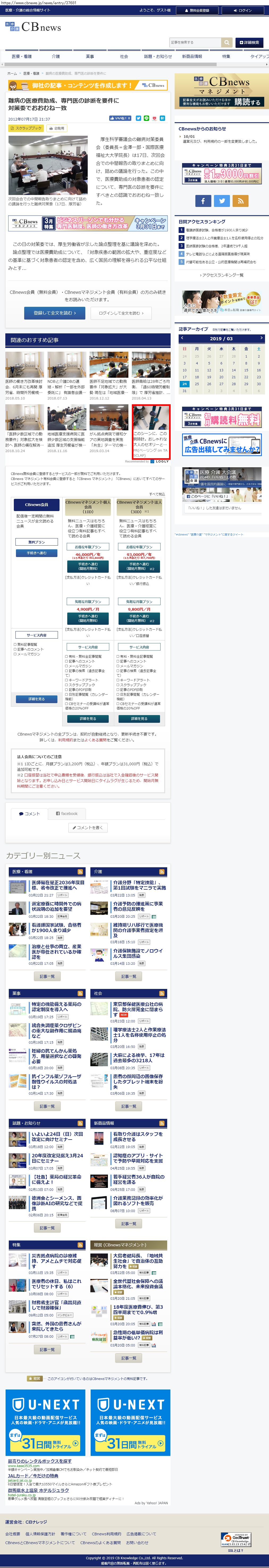Image resolution: width=269 pixels, height=1568 pixels.
Task: Click 詳細を見る under CBnews会員 plan
Action: [36, 699]
